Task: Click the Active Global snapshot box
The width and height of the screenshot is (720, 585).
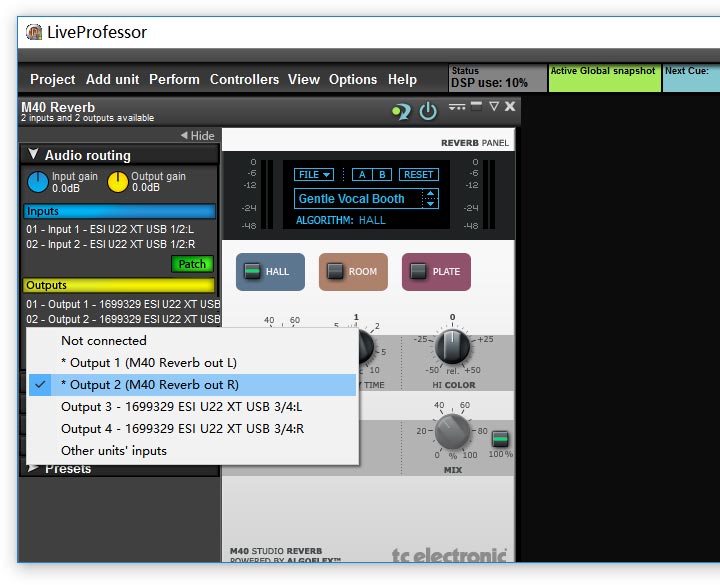Action: (x=605, y=78)
